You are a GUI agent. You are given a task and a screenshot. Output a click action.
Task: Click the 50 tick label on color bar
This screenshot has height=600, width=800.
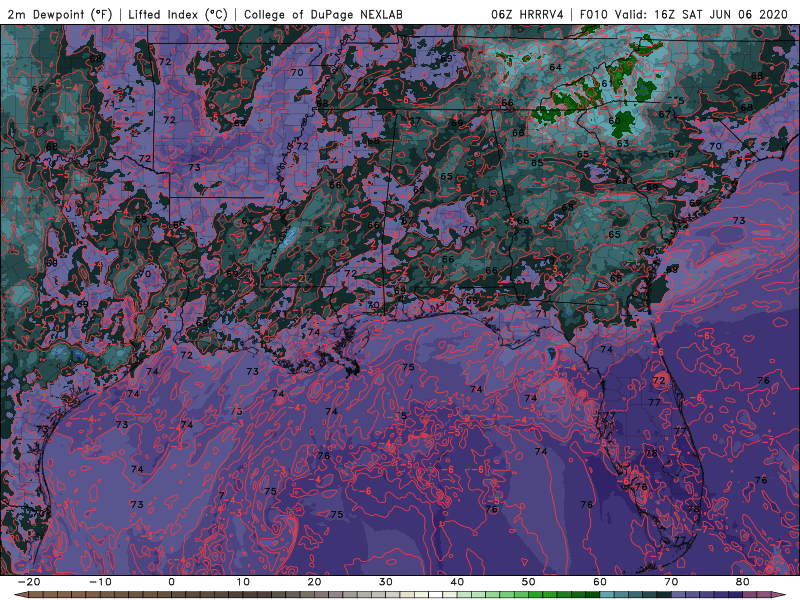(x=529, y=582)
